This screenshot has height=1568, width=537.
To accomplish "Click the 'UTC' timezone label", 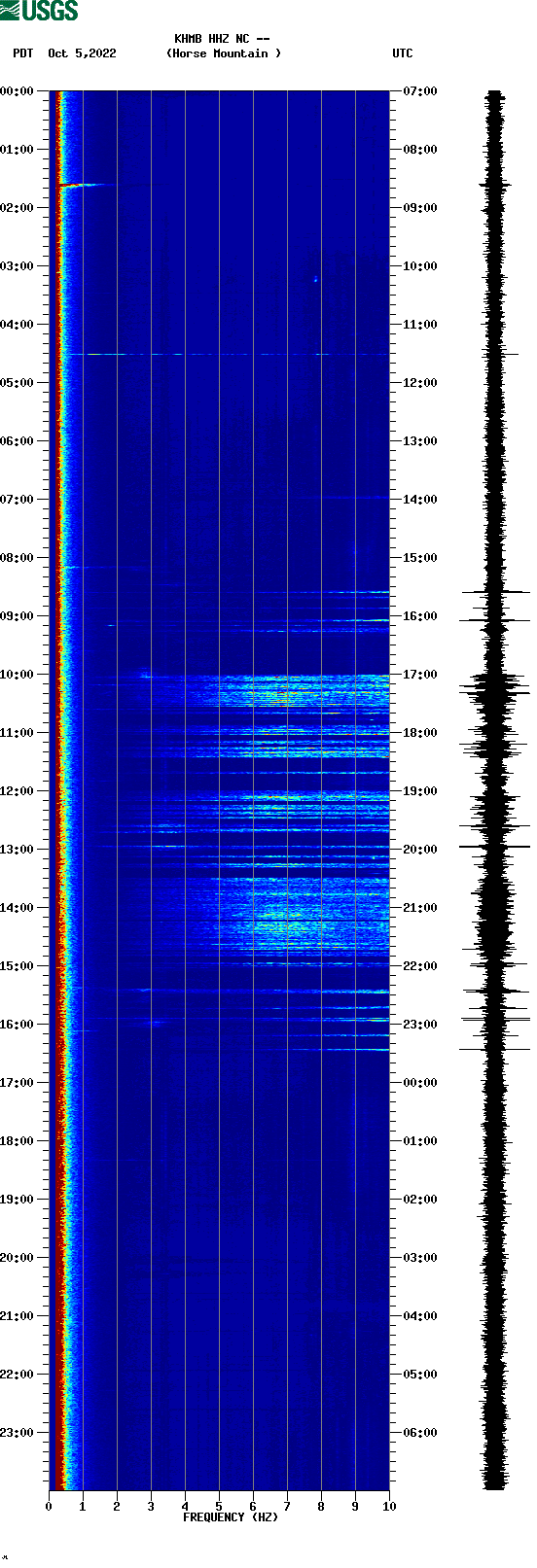I will point(403,53).
